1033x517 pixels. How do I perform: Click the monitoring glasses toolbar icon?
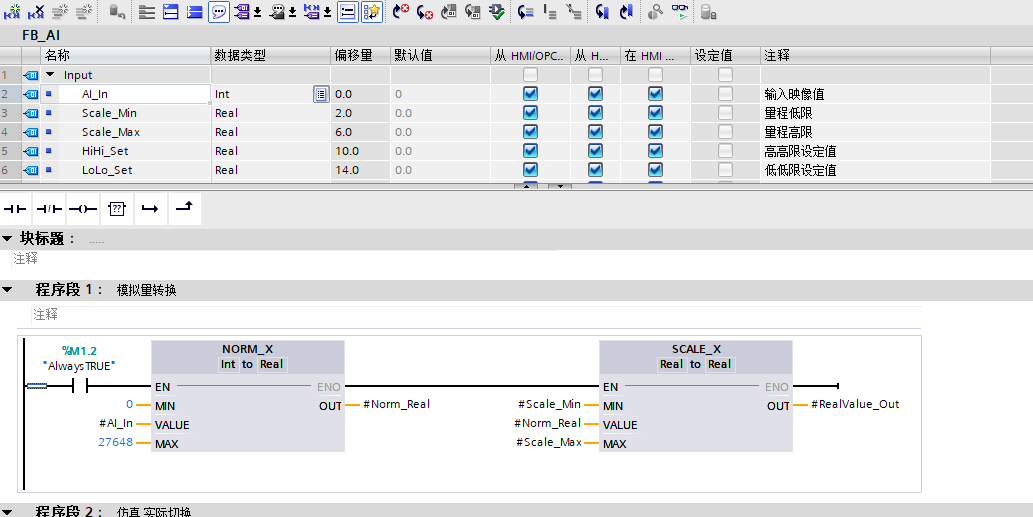pos(679,12)
